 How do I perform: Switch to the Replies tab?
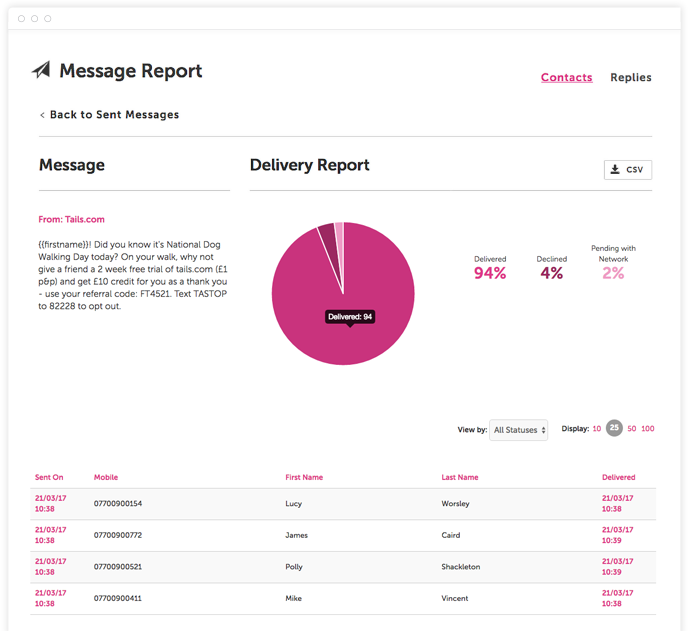631,77
